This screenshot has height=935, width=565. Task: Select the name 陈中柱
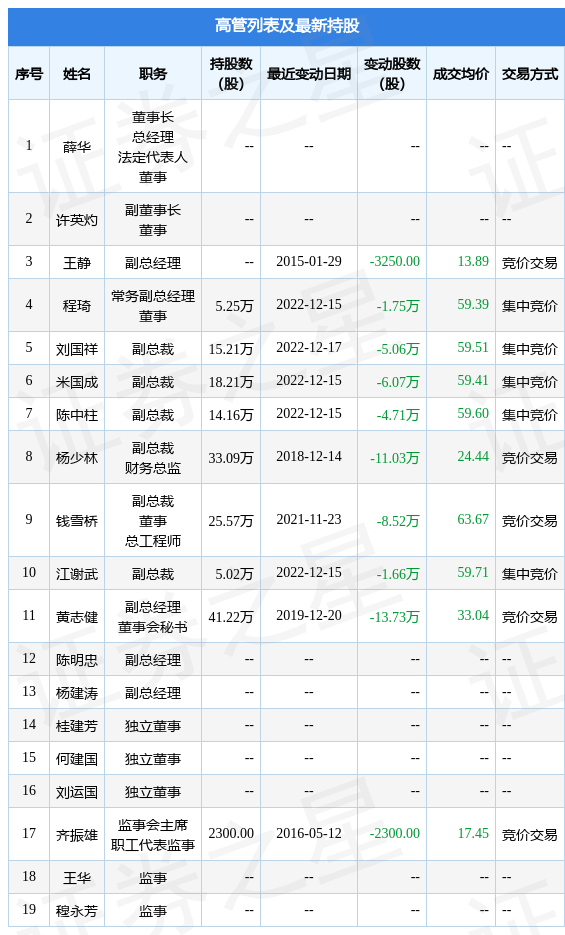pos(77,415)
